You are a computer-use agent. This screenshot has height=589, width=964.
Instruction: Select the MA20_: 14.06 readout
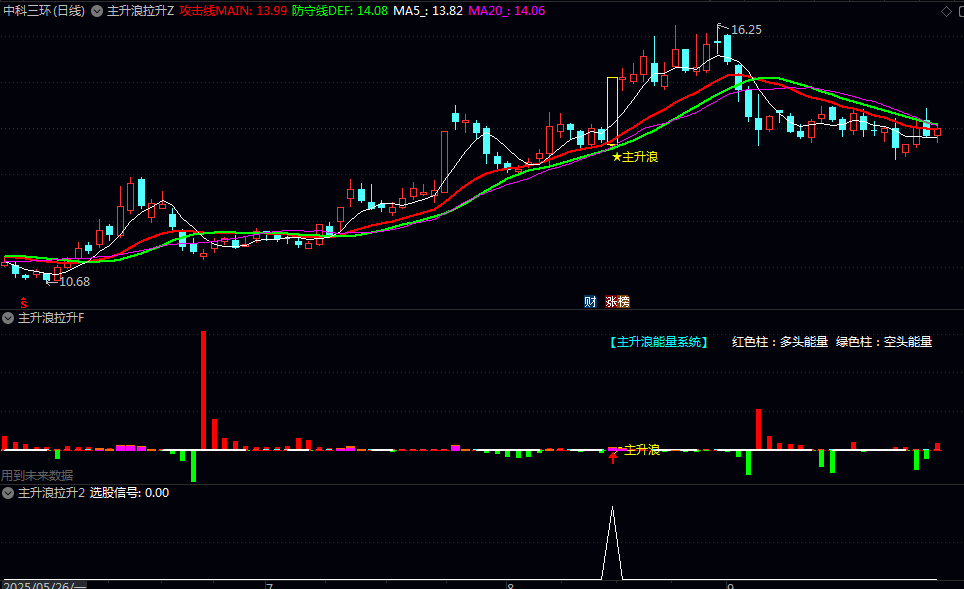[507, 10]
